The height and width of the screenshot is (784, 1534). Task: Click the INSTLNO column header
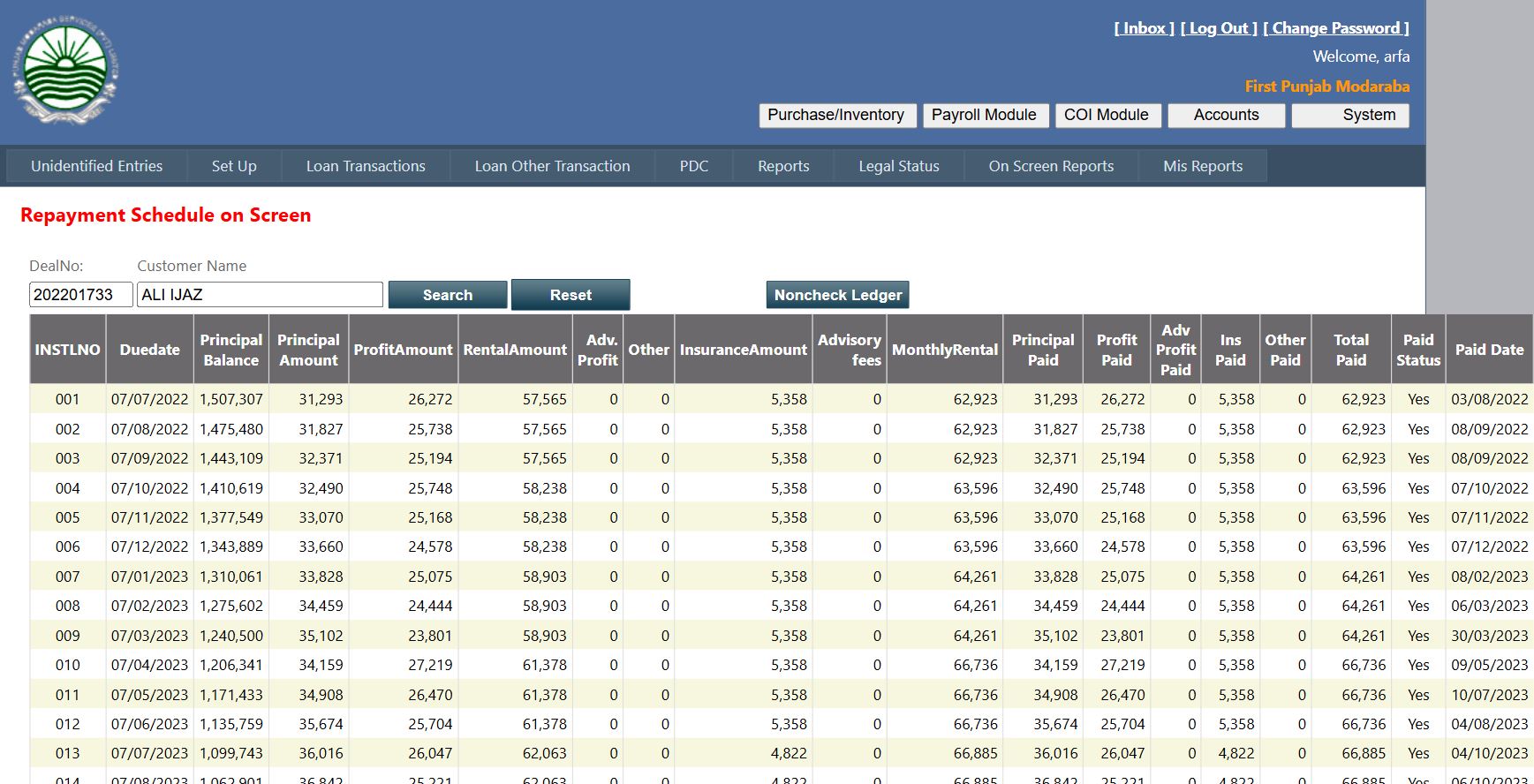coord(67,350)
